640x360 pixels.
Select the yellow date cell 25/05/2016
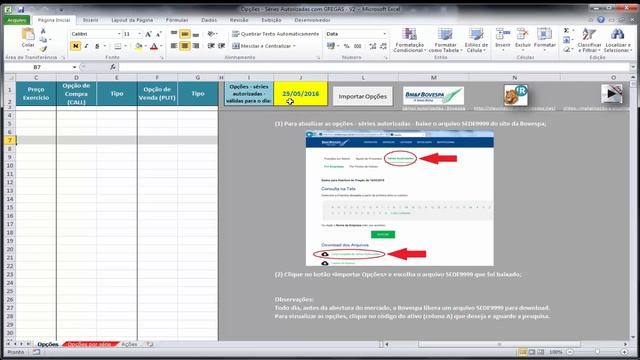pos(300,93)
